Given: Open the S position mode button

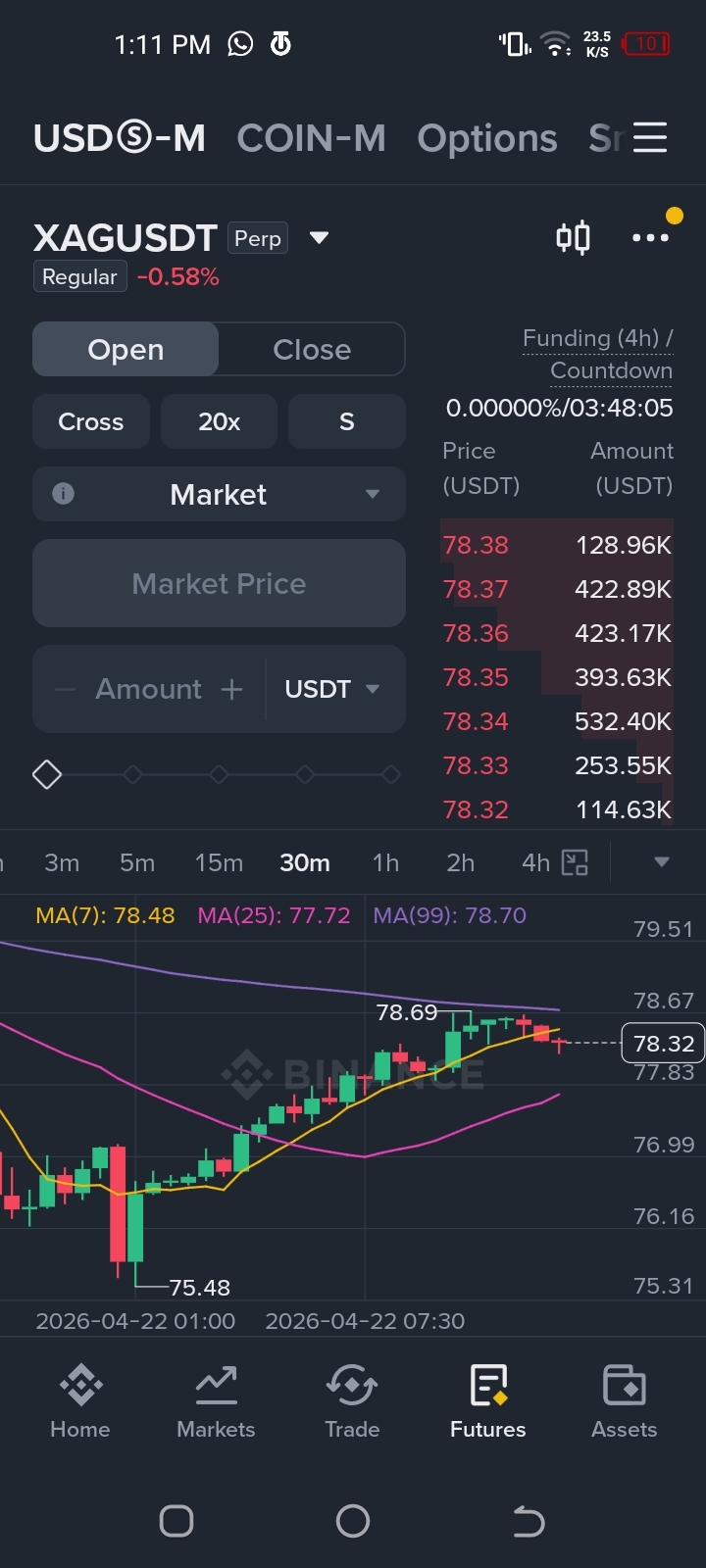Looking at the screenshot, I should [346, 421].
